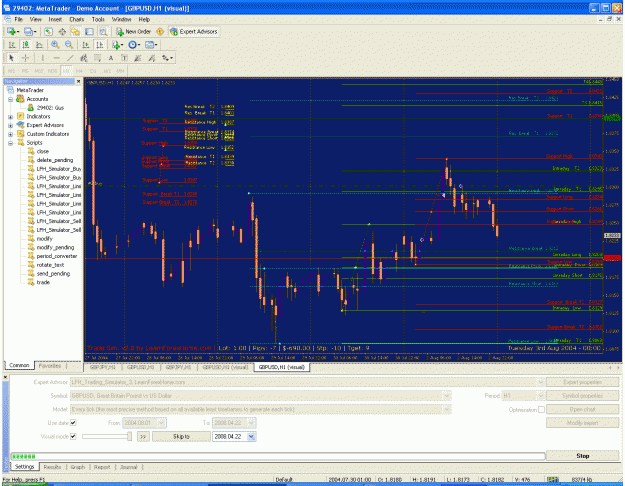This screenshot has height=486, width=625.
Task: Switch to the tester Results tab
Action: 52,467
